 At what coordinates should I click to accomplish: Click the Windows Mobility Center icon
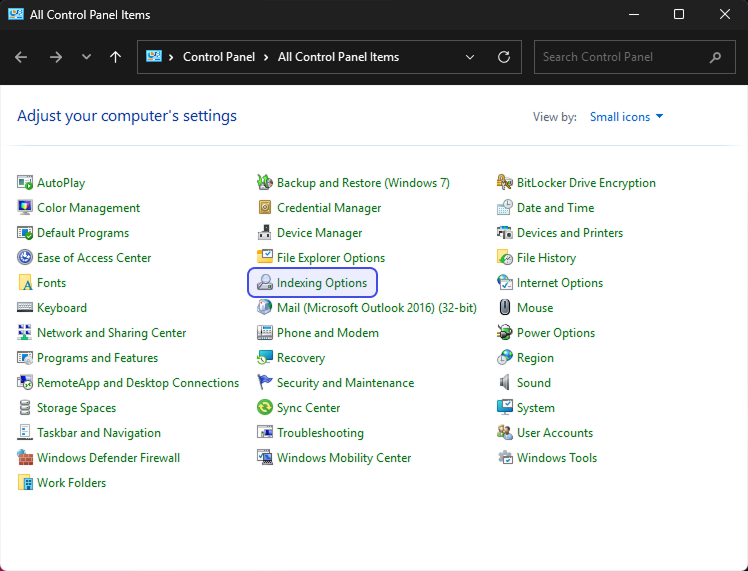[x=265, y=457]
